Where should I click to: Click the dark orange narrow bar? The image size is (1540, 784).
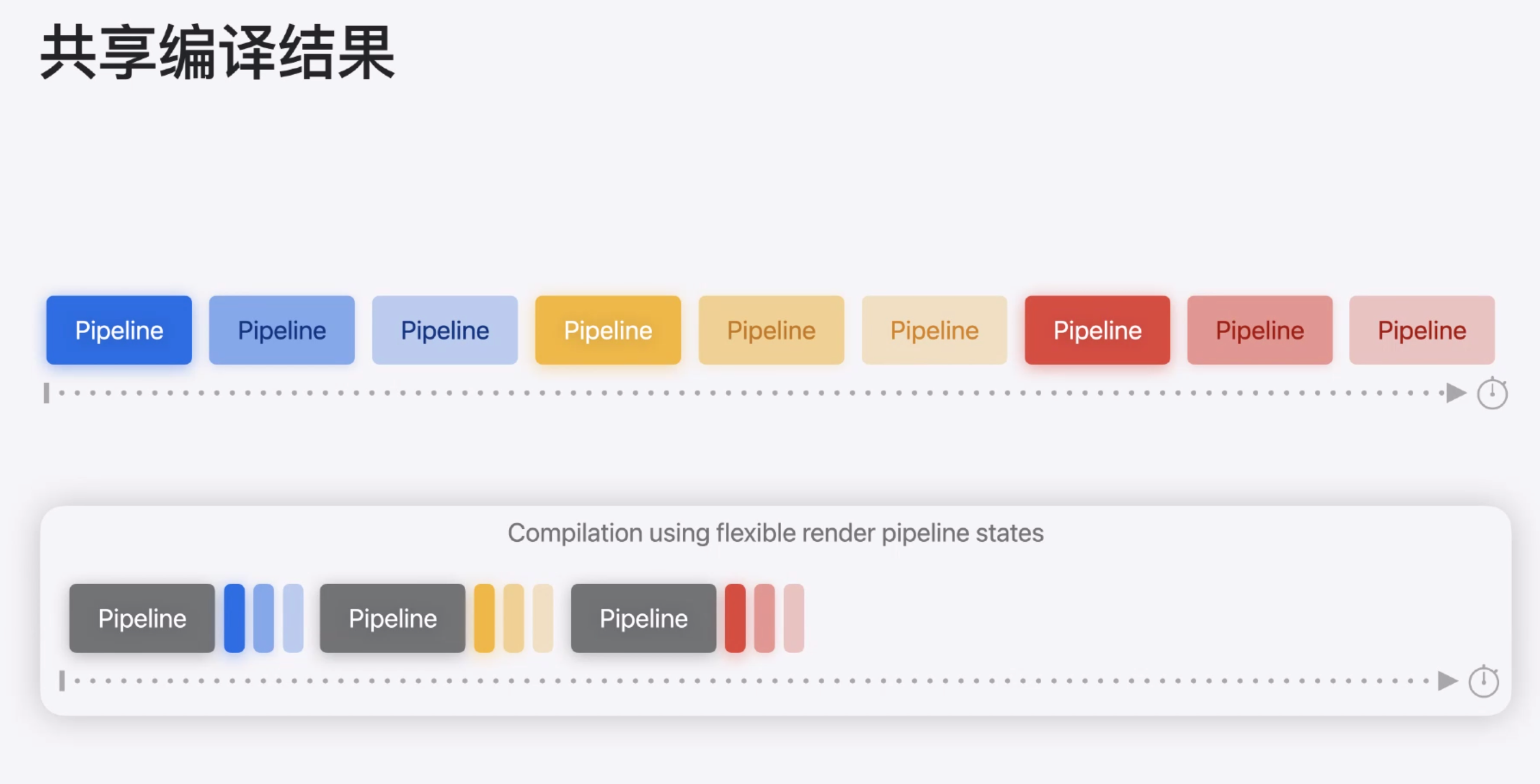[x=484, y=618]
